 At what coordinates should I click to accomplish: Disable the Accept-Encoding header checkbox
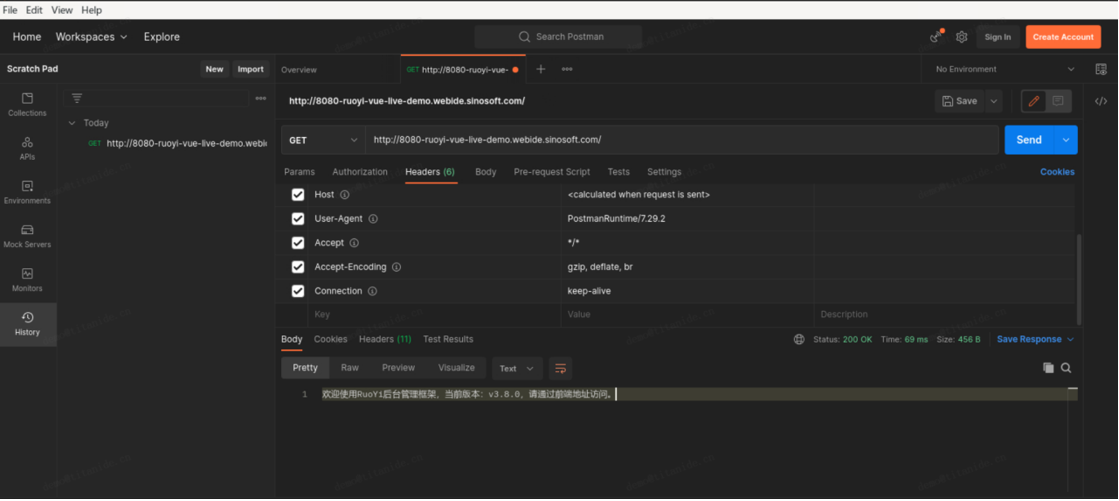pyautogui.click(x=298, y=267)
